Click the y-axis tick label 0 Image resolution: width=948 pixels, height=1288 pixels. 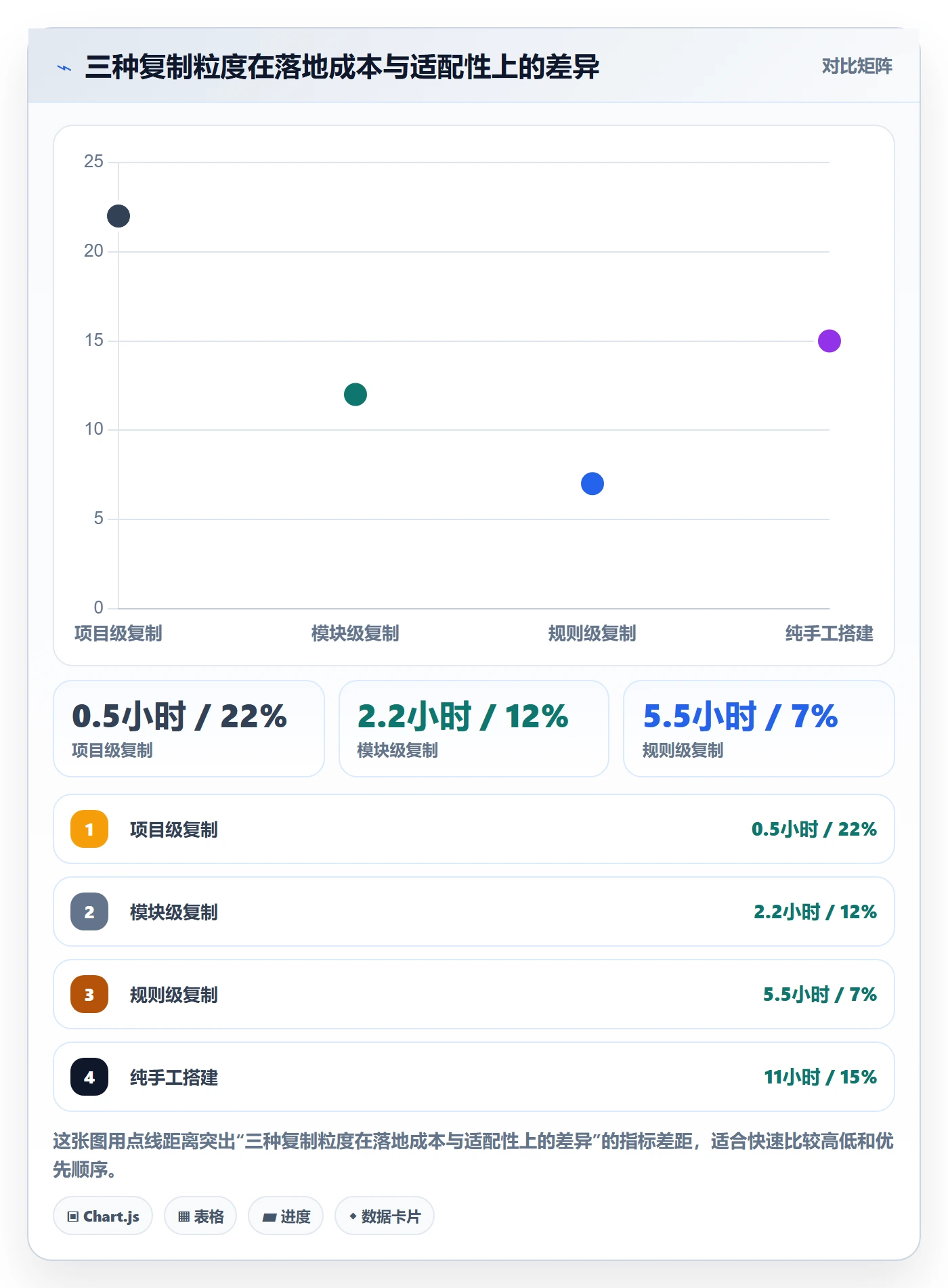pyautogui.click(x=98, y=607)
